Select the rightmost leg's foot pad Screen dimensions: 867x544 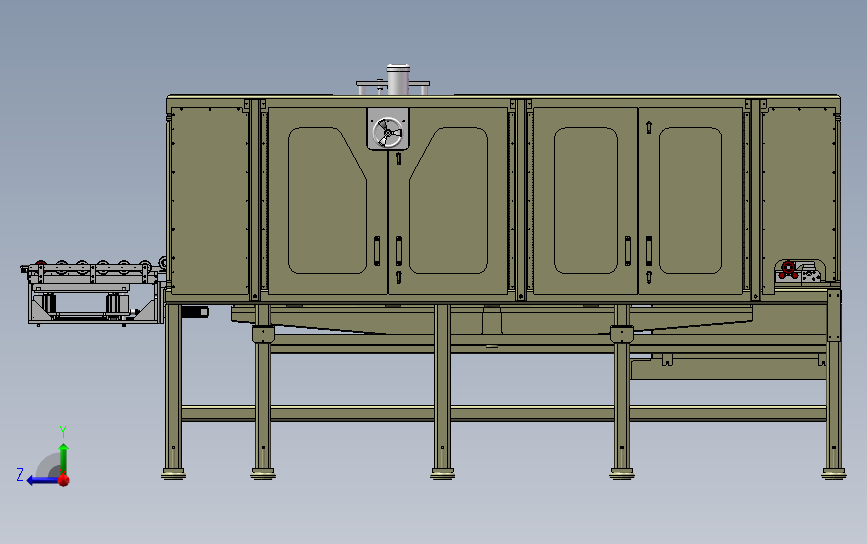[x=834, y=474]
